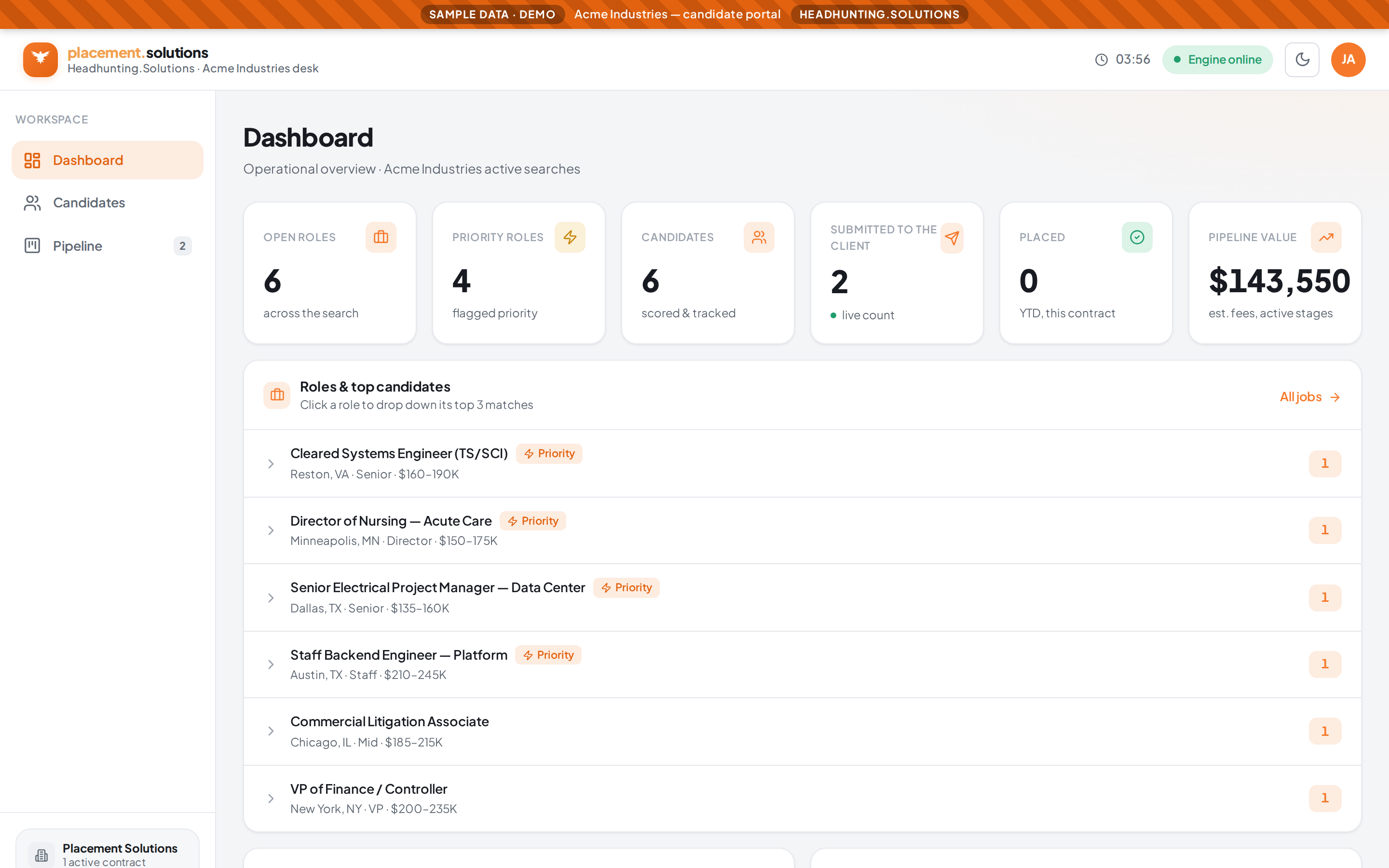This screenshot has height=868, width=1389.
Task: Click candidate count badge for Director of Nursing
Action: click(x=1325, y=530)
